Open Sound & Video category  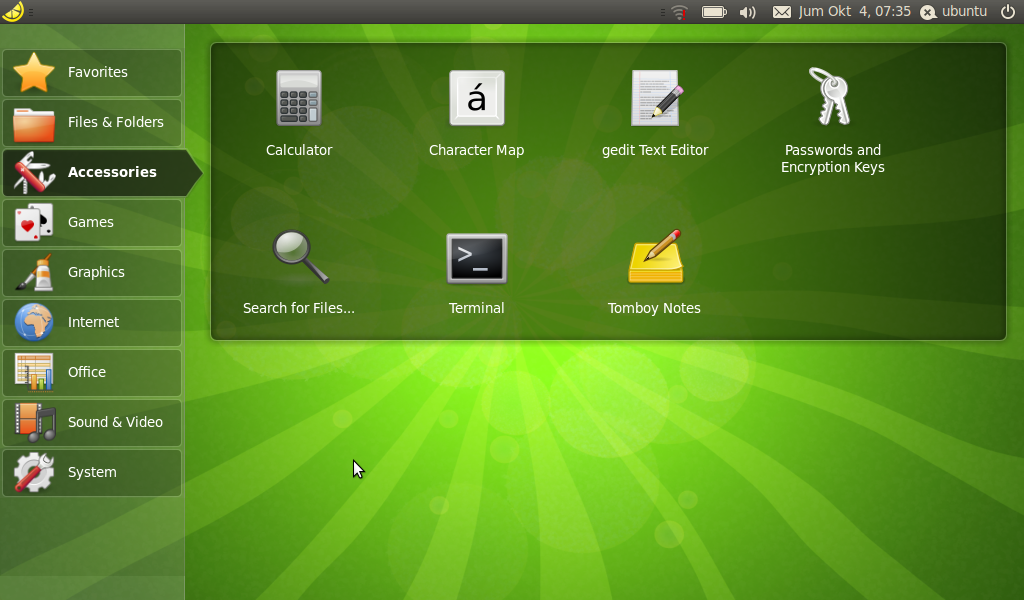[92, 422]
